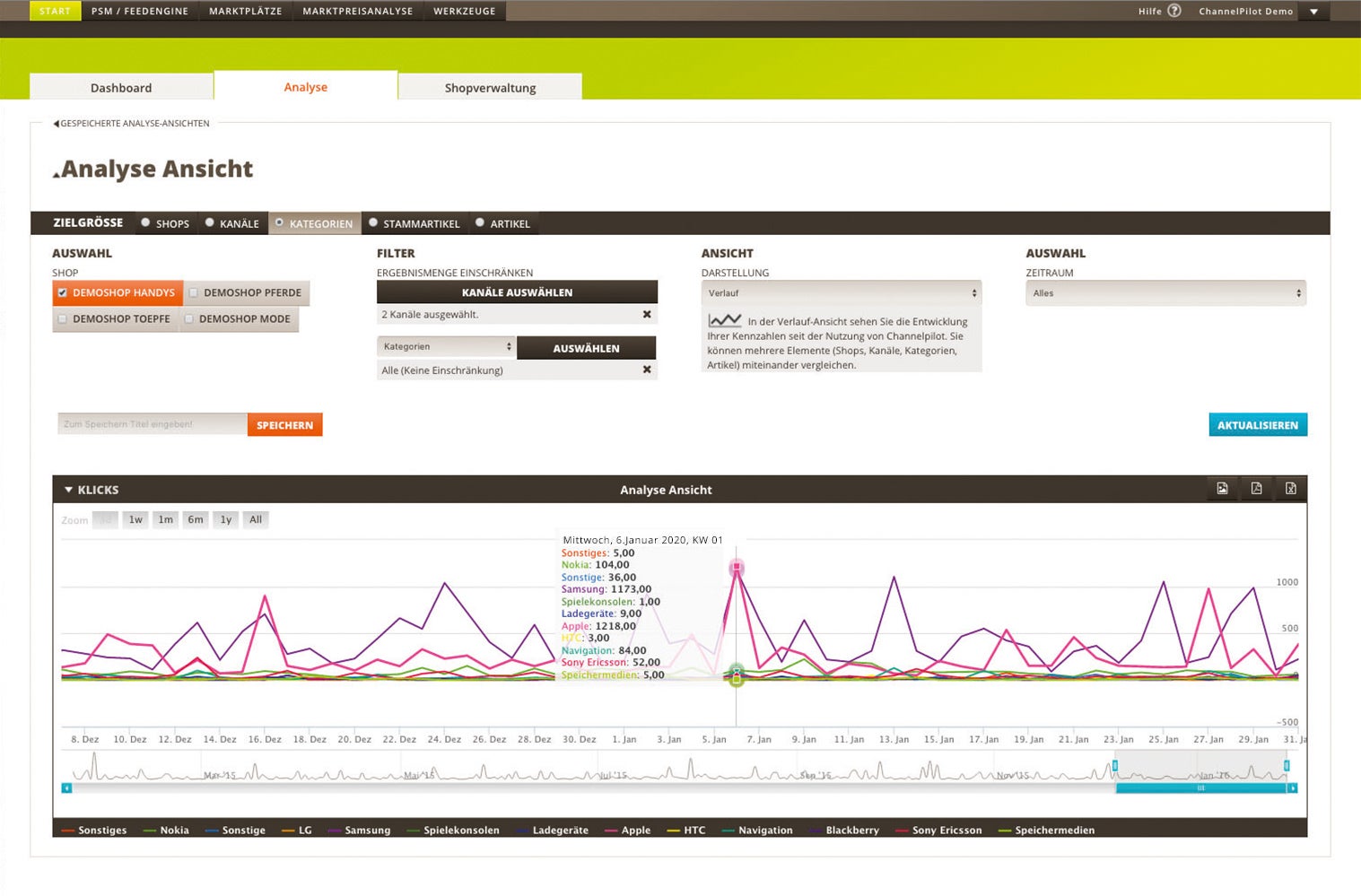This screenshot has width=1361, height=896.
Task: Click the Aktualisieren button
Action: [1257, 425]
